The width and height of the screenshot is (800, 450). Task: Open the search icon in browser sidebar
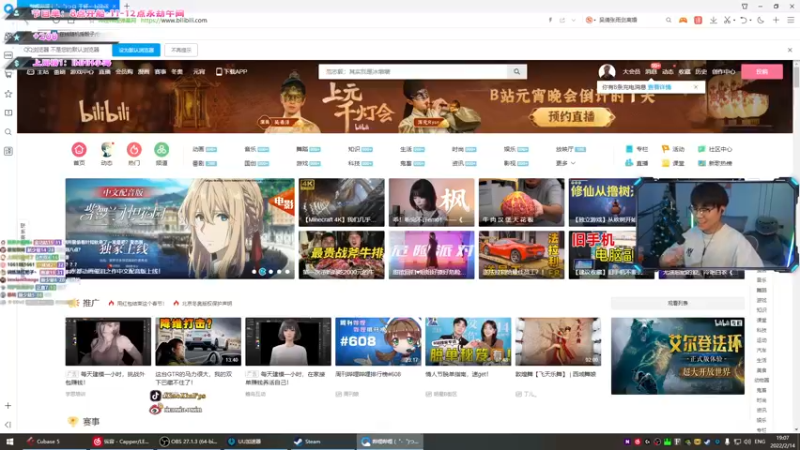[8, 132]
